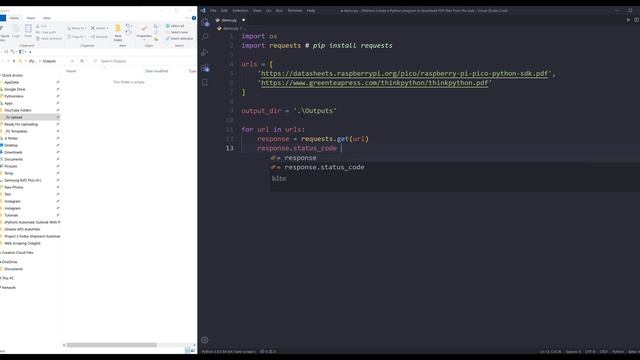Viewport: 640px width, 360px height.
Task: Refresh the Outputs folder in the address bar
Action: click(x=82, y=61)
